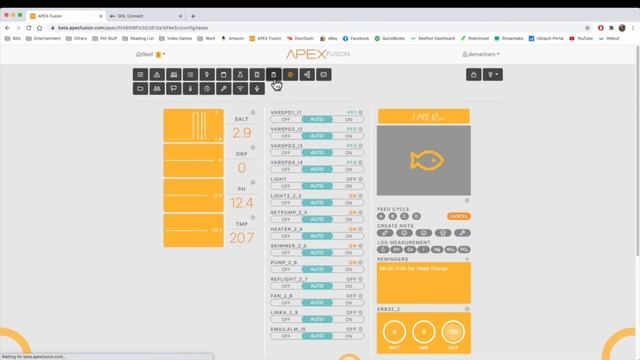Start feed cycle C
This screenshot has width=640, height=360.
tap(404, 216)
